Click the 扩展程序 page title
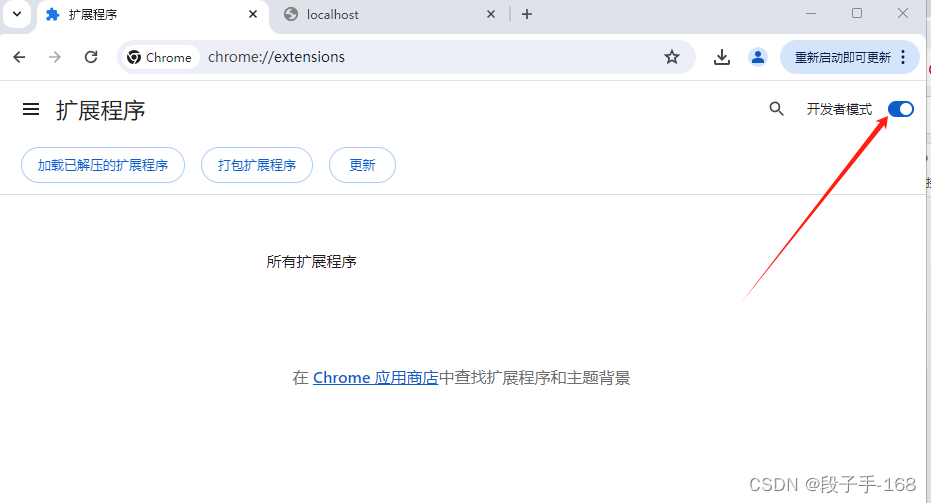The height and width of the screenshot is (503, 931). click(x=100, y=110)
